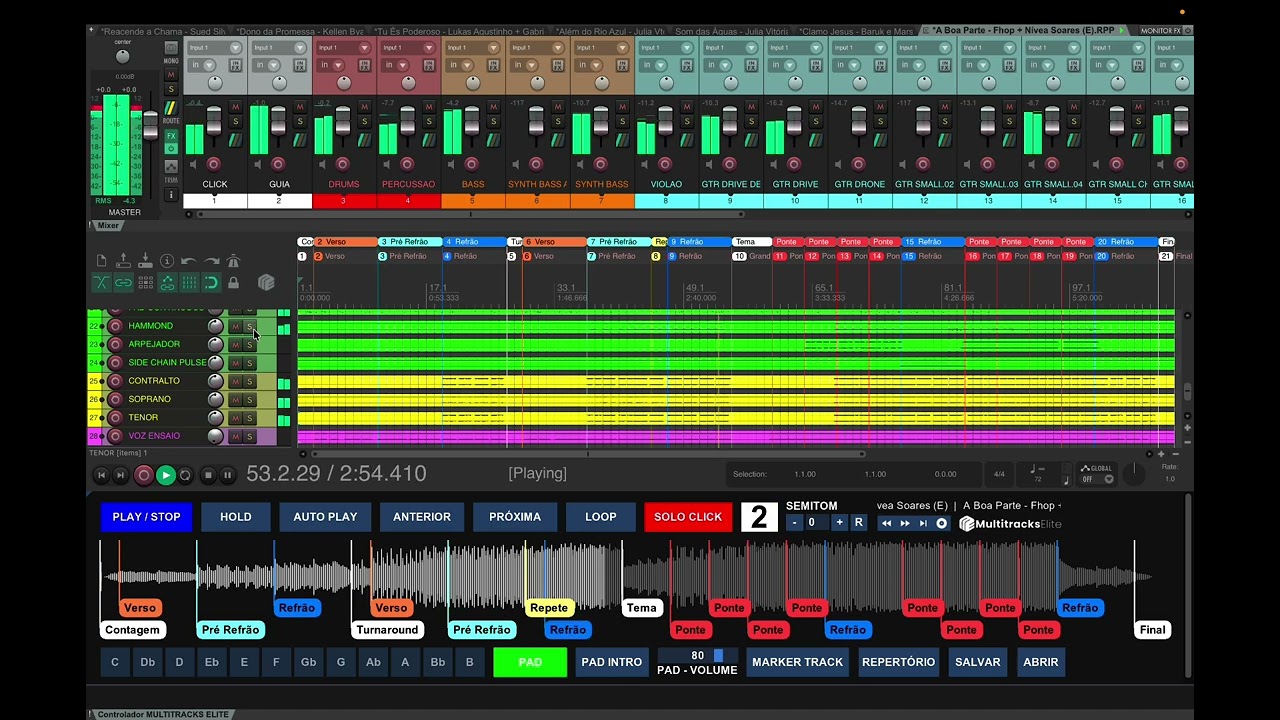Click the Undo arrow icon

pyautogui.click(x=189, y=261)
